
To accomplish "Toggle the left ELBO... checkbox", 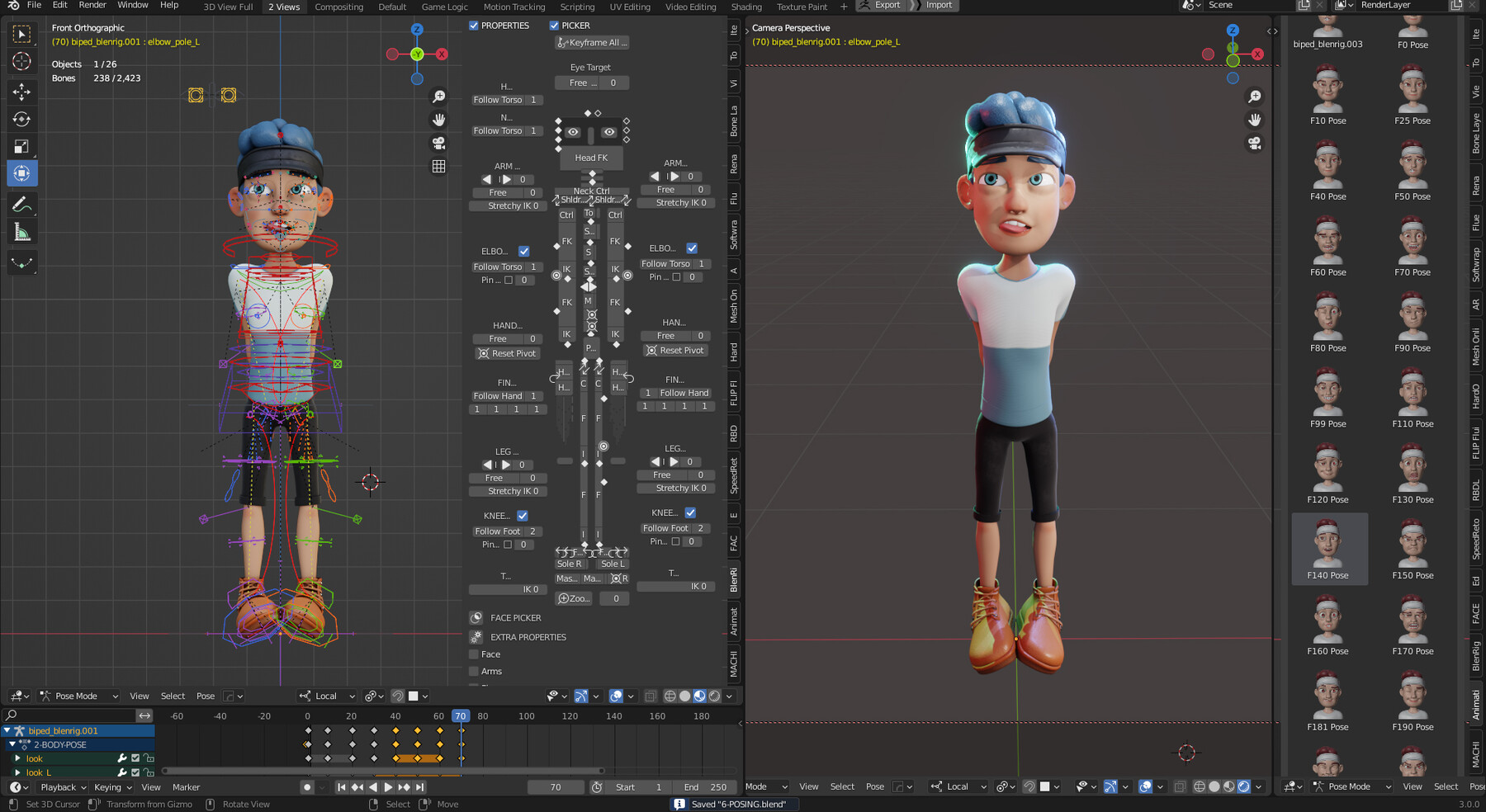I will (523, 251).
